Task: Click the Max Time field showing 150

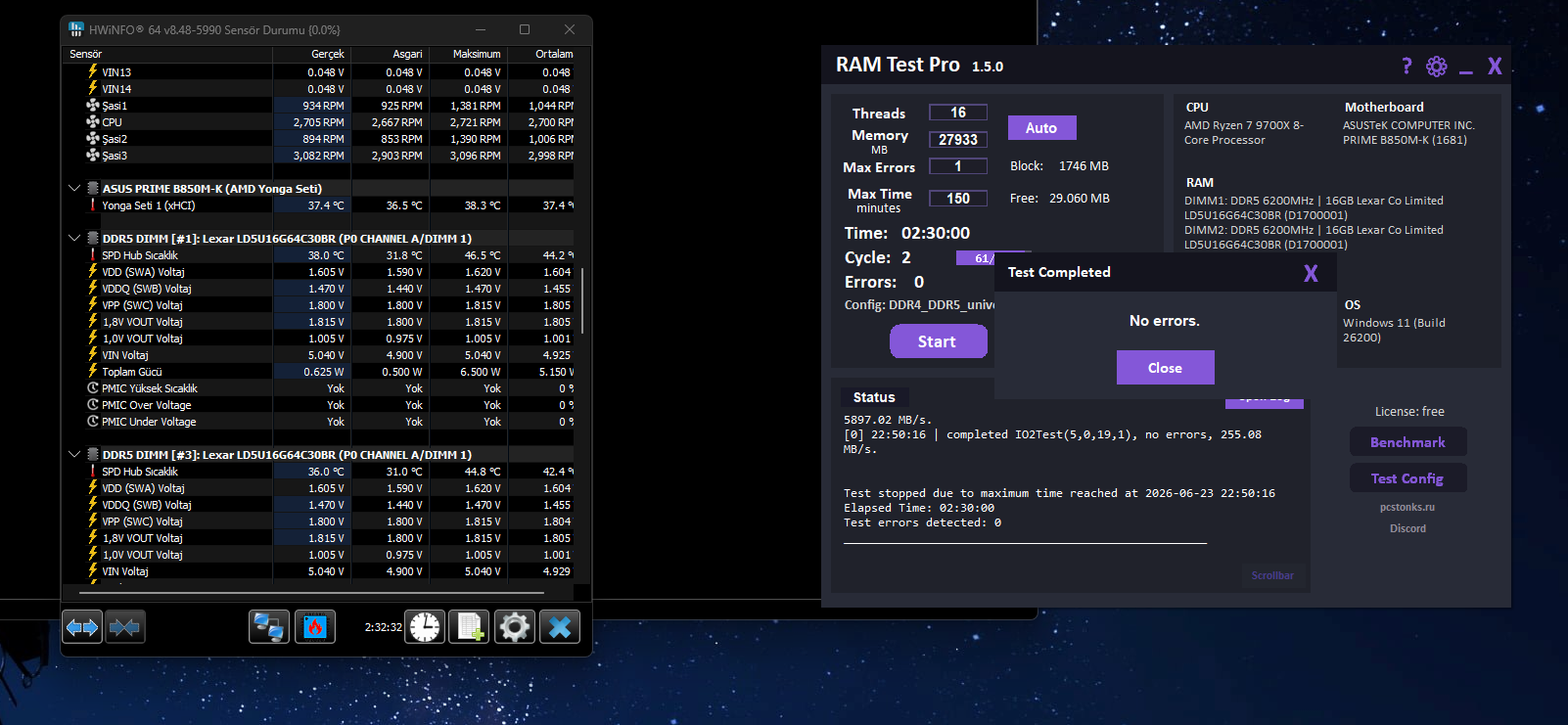Action: coord(958,199)
